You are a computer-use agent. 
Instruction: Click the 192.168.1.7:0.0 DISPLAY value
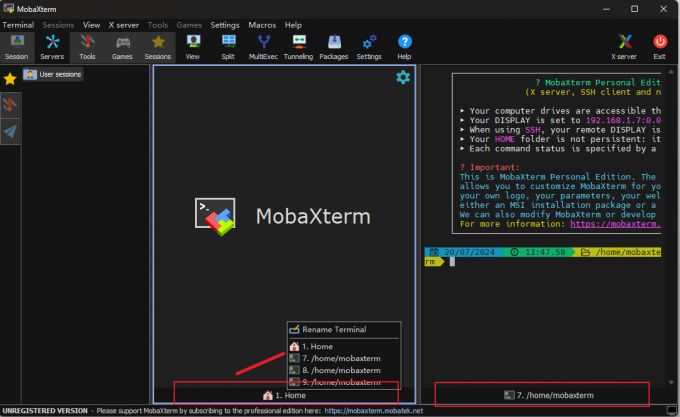click(x=623, y=121)
